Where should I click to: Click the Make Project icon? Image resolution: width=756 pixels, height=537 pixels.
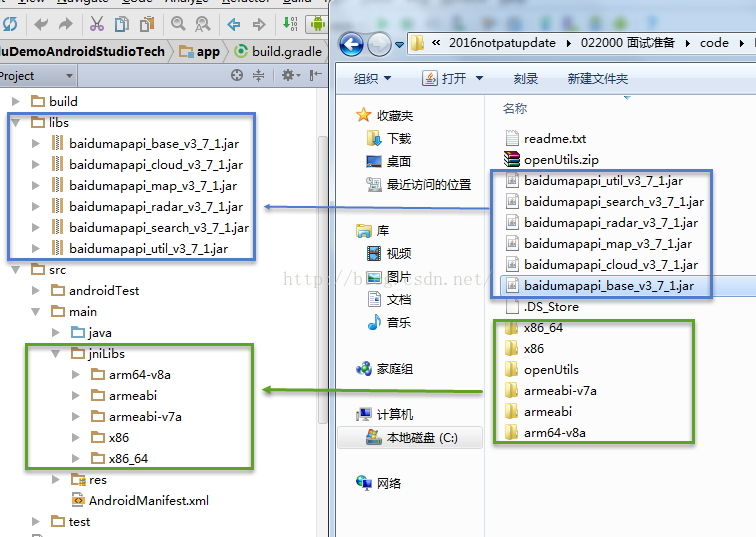point(290,24)
